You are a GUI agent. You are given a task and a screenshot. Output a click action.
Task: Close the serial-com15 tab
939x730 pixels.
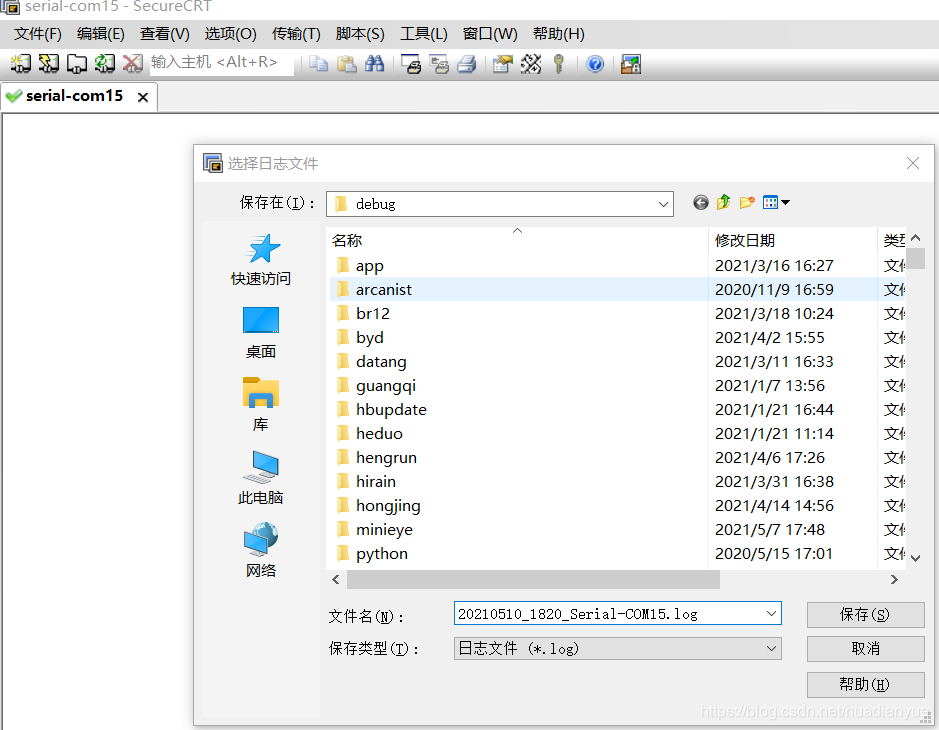(x=143, y=97)
